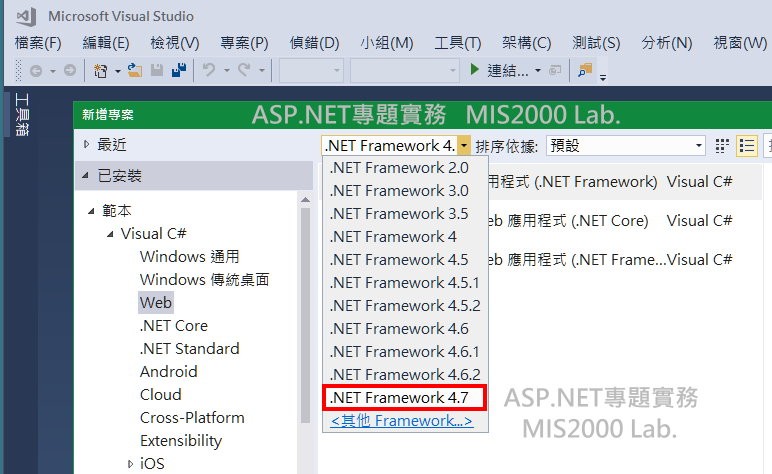Collapse the 已安裝 section
This screenshot has height=474, width=772.
[x=86, y=175]
